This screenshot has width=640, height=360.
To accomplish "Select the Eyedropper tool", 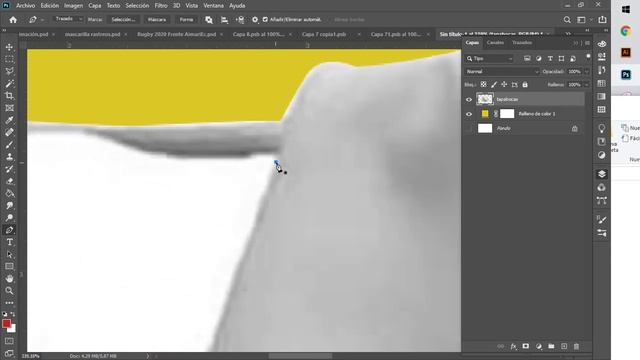I will [x=9, y=120].
